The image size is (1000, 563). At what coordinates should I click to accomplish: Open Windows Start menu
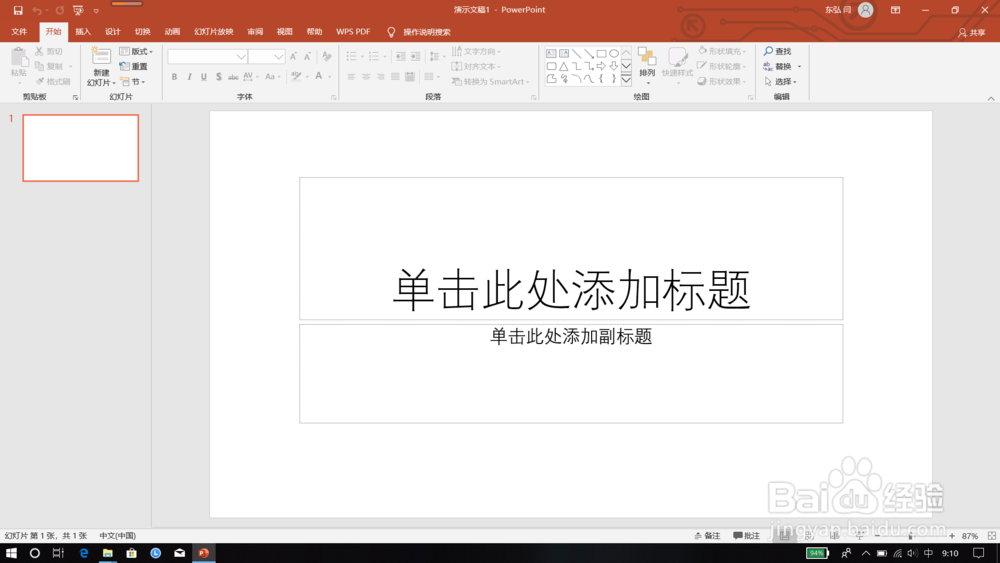(x=11, y=553)
